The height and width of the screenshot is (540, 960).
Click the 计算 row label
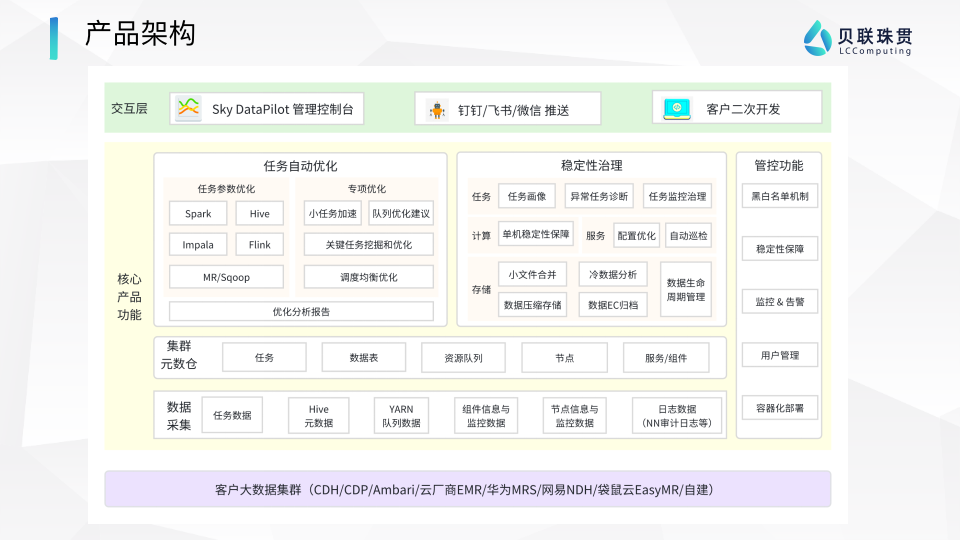click(481, 235)
